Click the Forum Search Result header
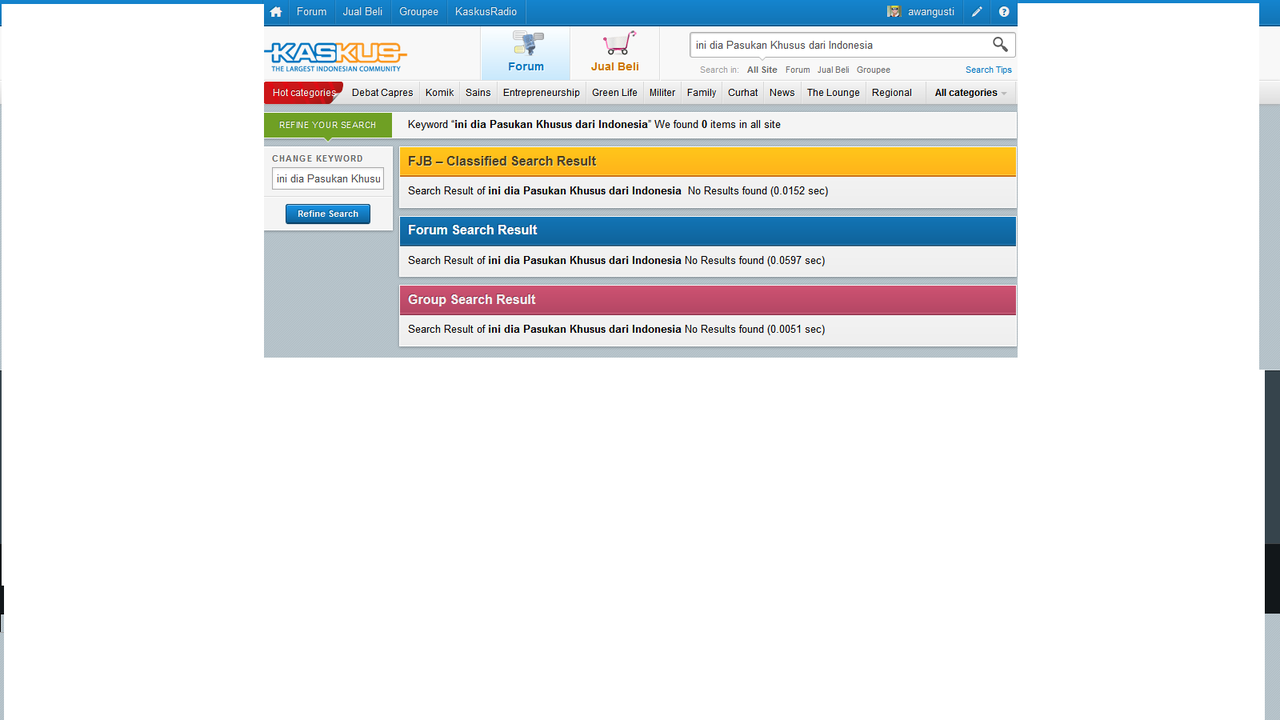This screenshot has width=1280, height=720. point(707,231)
